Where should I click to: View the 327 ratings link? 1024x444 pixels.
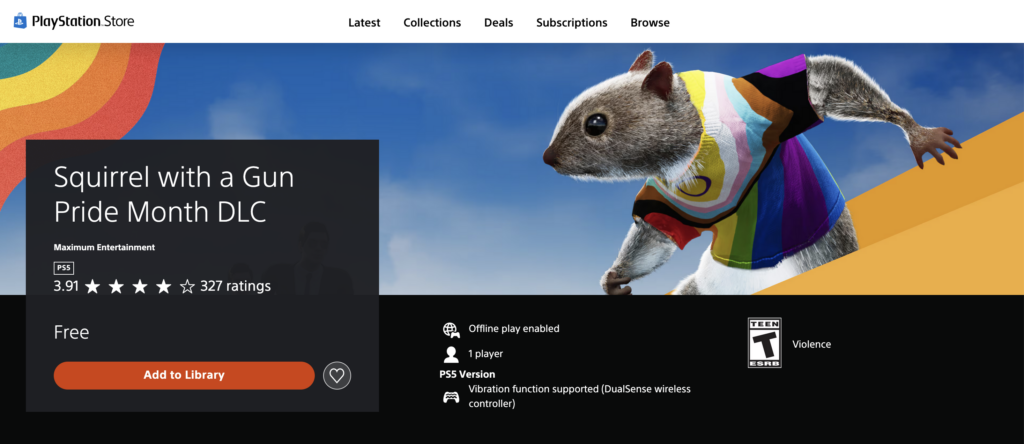(235, 286)
